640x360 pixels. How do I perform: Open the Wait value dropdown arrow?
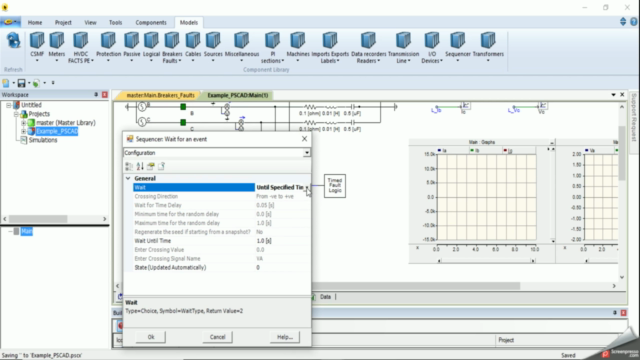point(307,187)
